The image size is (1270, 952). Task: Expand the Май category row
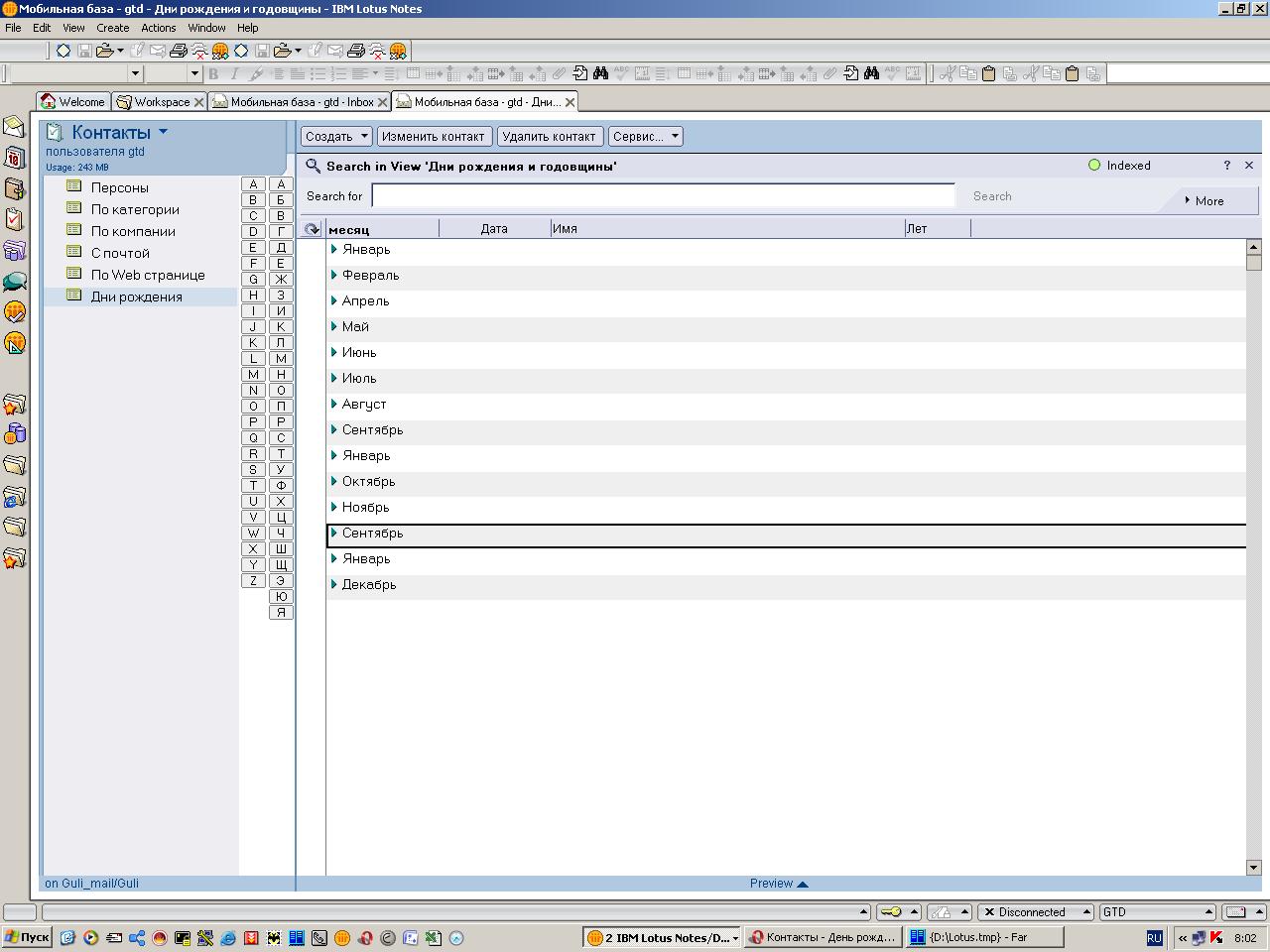click(x=334, y=326)
